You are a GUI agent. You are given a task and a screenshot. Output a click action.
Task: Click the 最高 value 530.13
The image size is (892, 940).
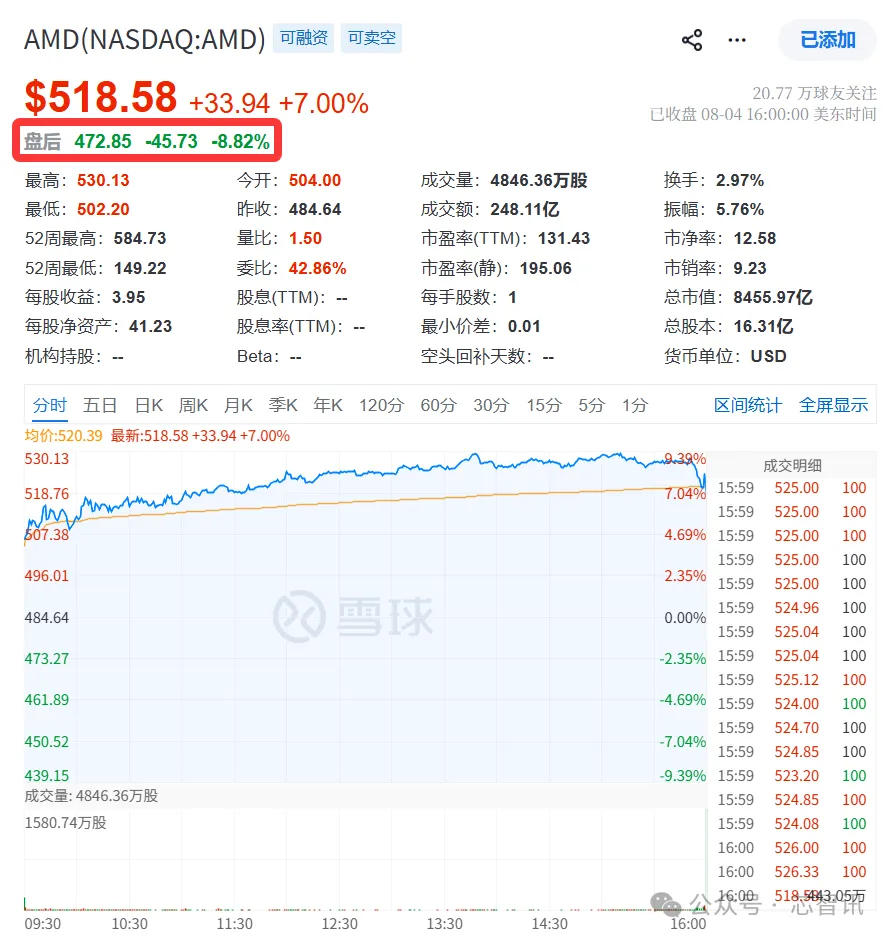[x=103, y=180]
